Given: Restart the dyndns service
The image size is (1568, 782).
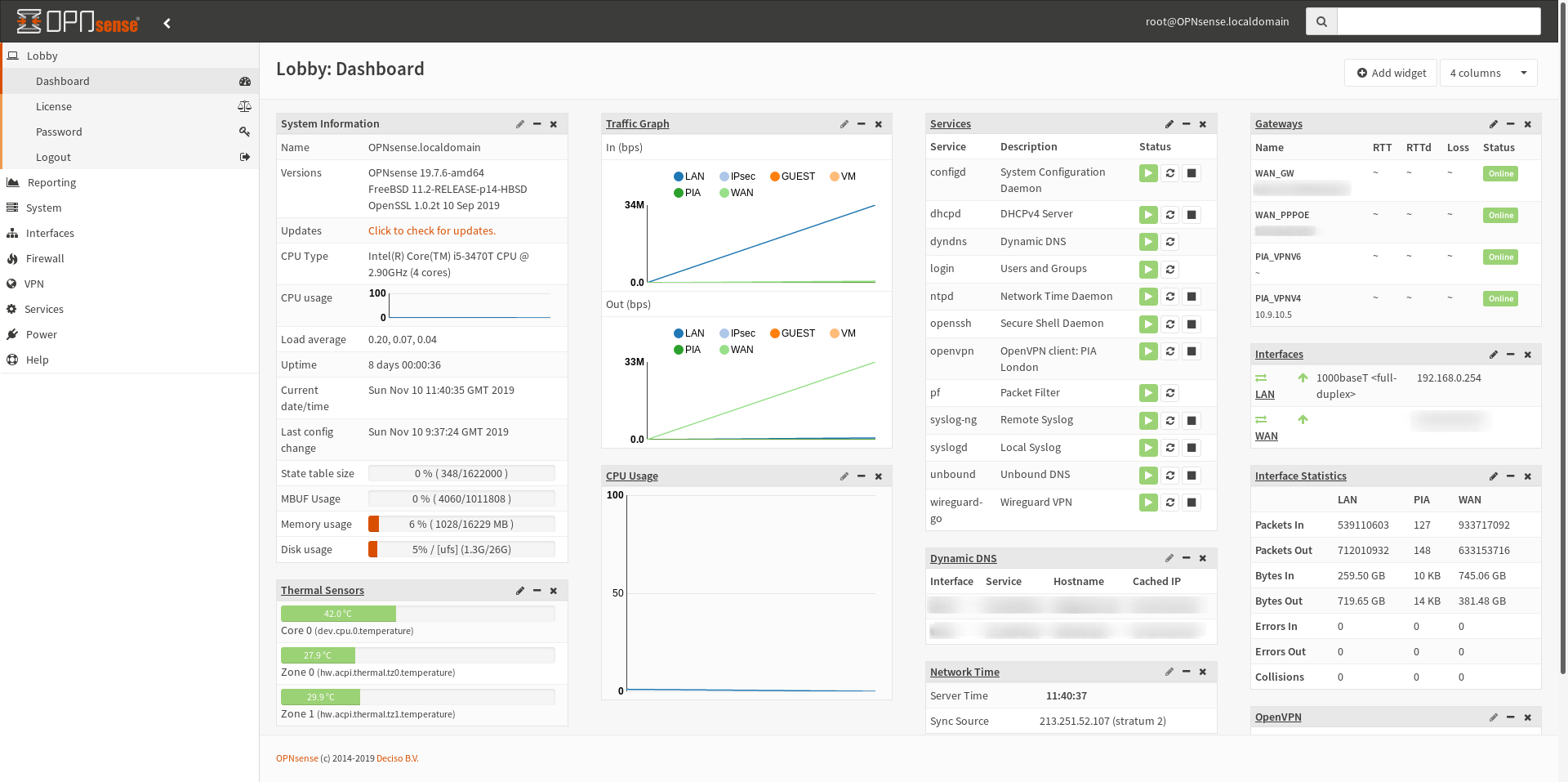Looking at the screenshot, I should pyautogui.click(x=1170, y=242).
